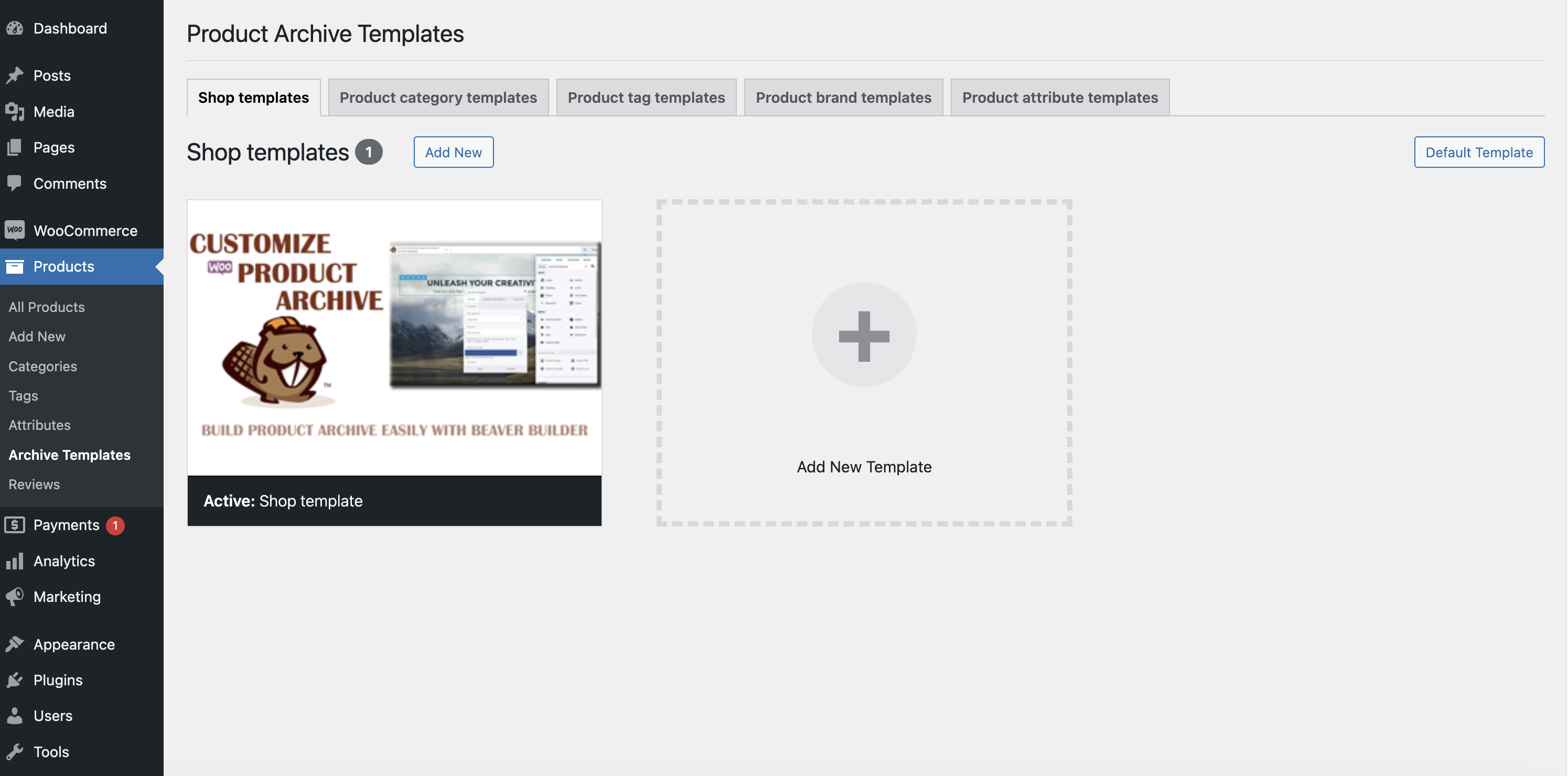Click the Plugins plug icon

[15, 680]
